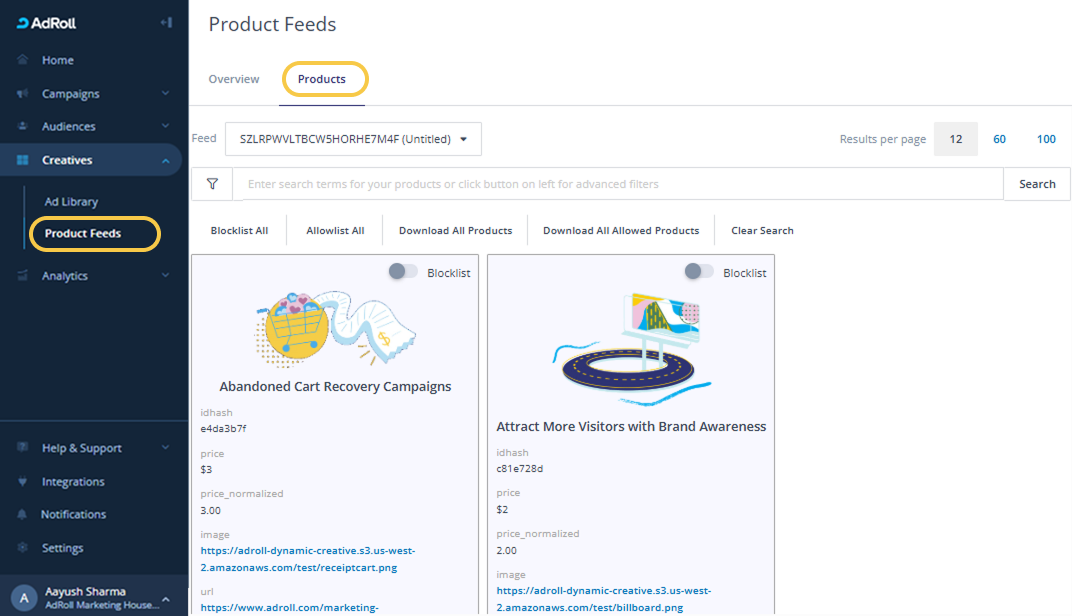The image size is (1072, 616).
Task: Toggle Blocklist for Abandoned Cart Recovery product
Action: (403, 272)
